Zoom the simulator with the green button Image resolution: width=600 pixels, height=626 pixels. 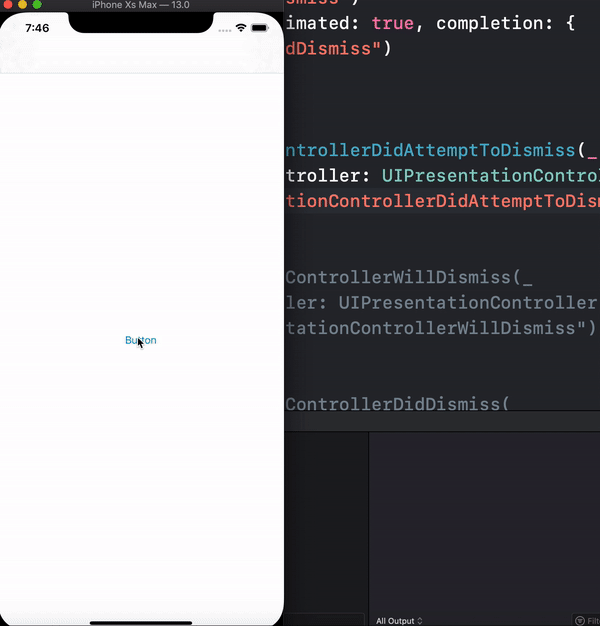37,5
